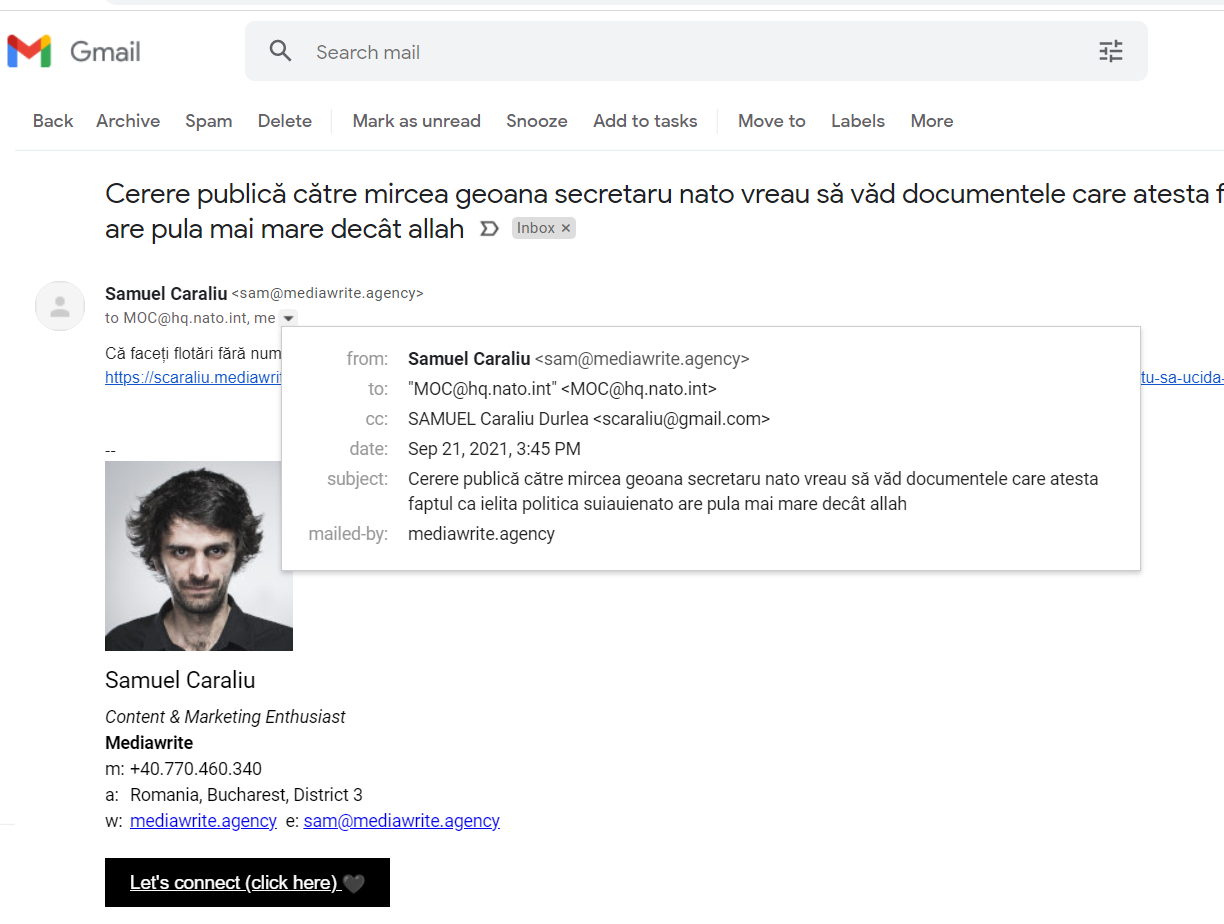Click phone number +40.770.460.340
1224x924 pixels.
tap(196, 769)
